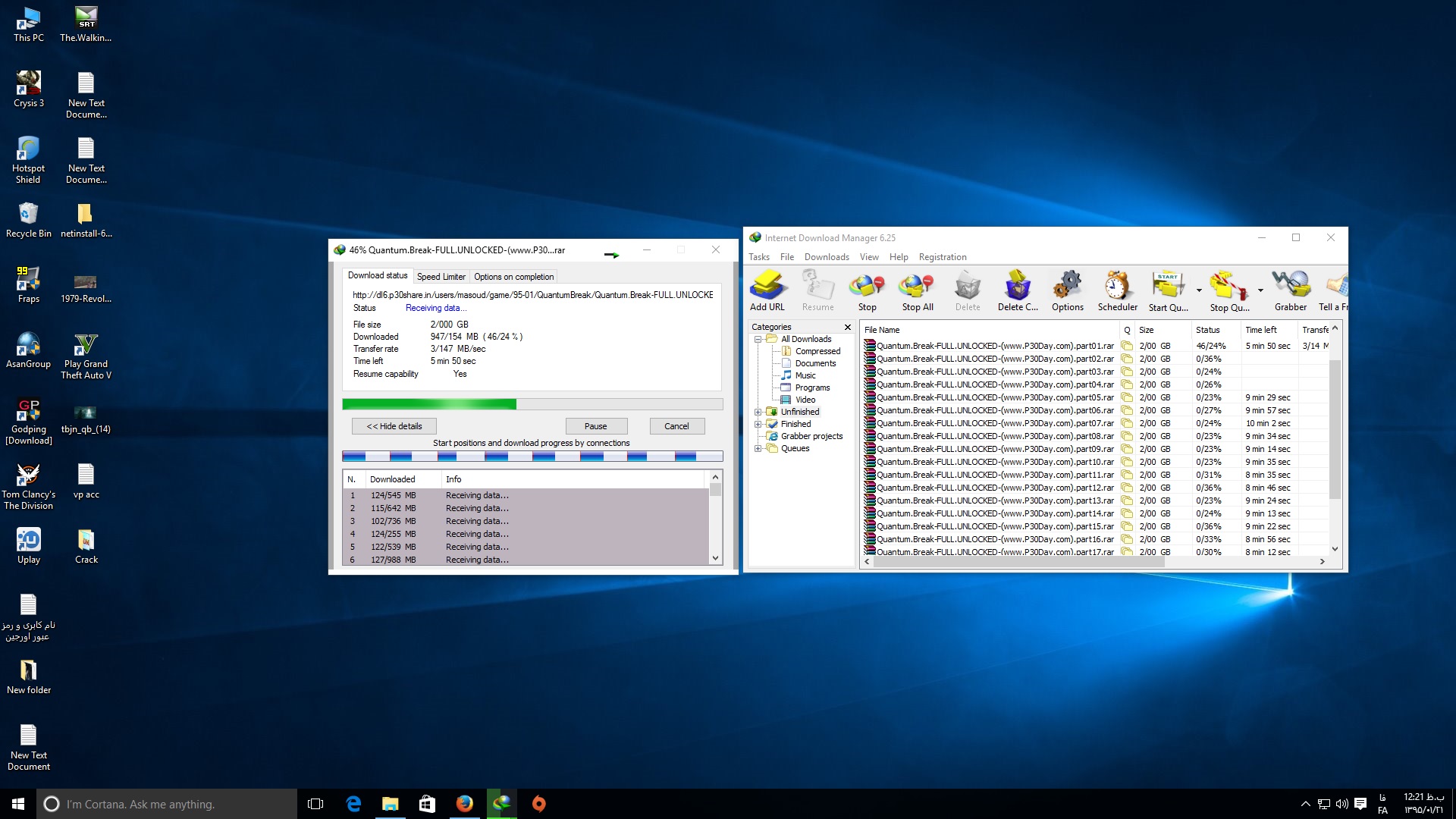Click the Stop Queue toolbar icon
This screenshot has height=819, width=1456.
pos(1229,291)
